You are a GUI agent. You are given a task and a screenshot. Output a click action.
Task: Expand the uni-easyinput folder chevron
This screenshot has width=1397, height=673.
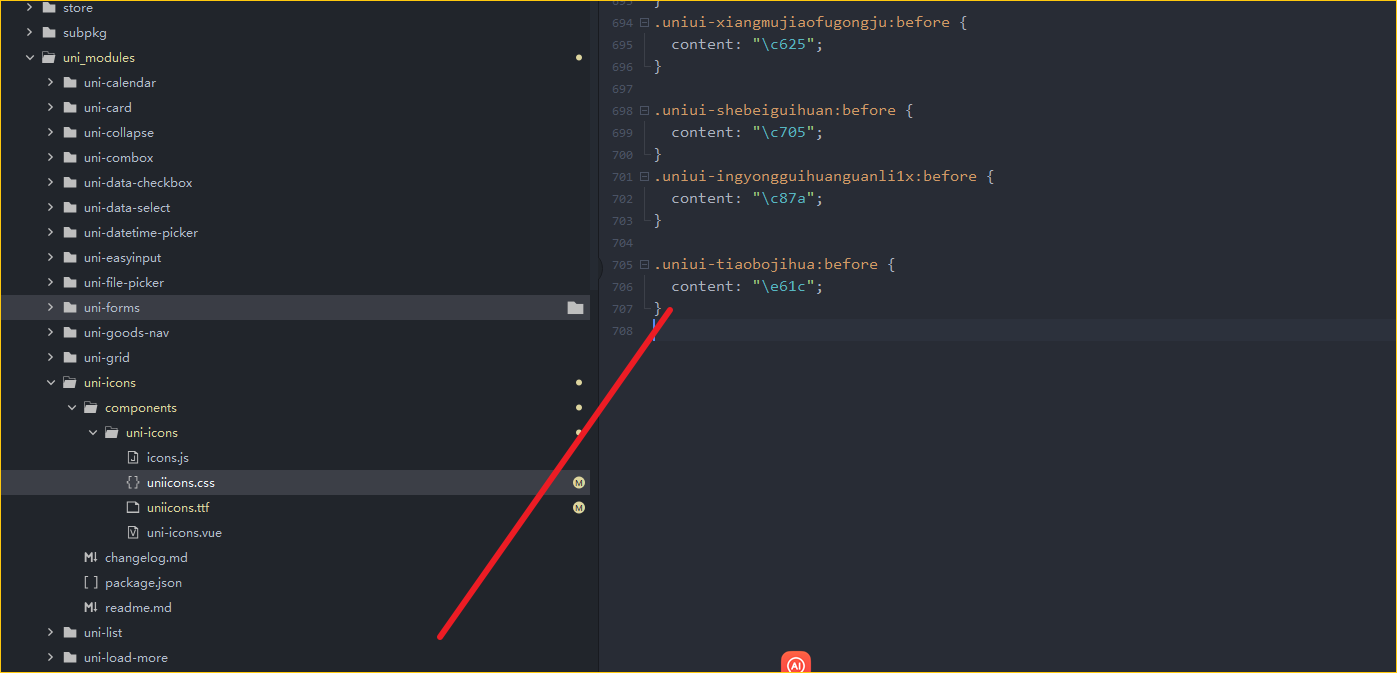[51, 258]
